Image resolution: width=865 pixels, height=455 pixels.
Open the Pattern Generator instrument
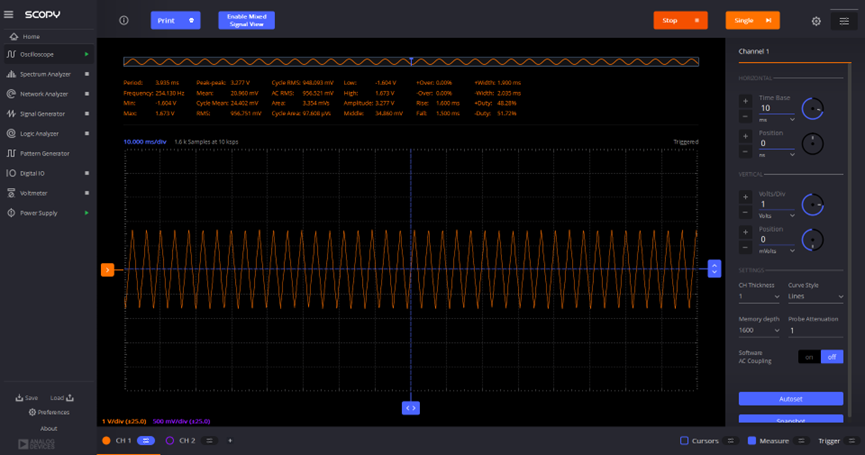(38, 153)
